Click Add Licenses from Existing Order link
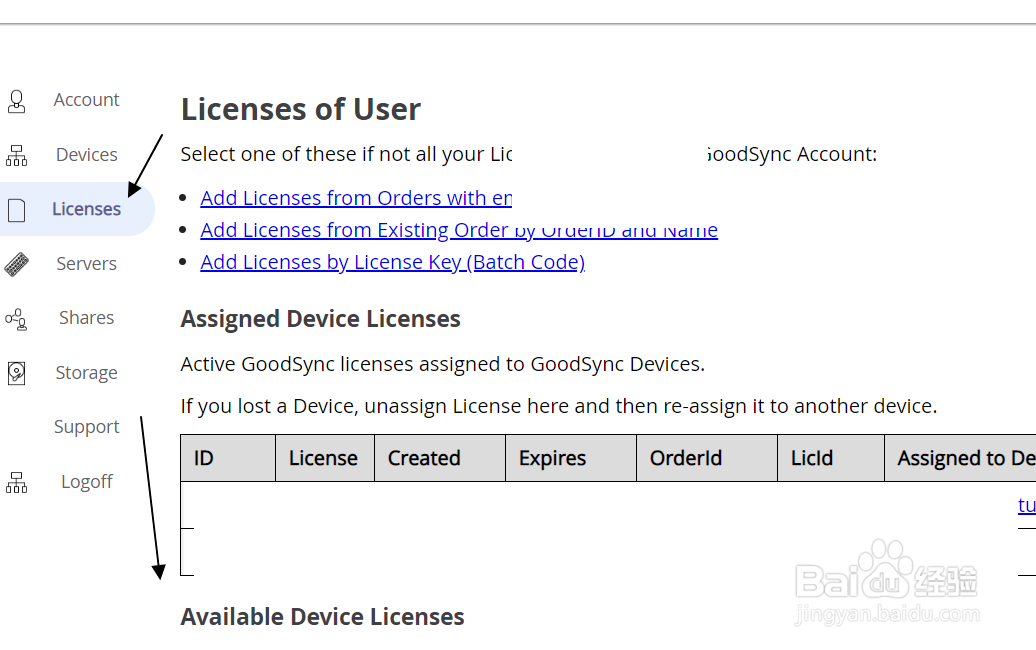Screen dimensions: 1036x650 point(458,230)
